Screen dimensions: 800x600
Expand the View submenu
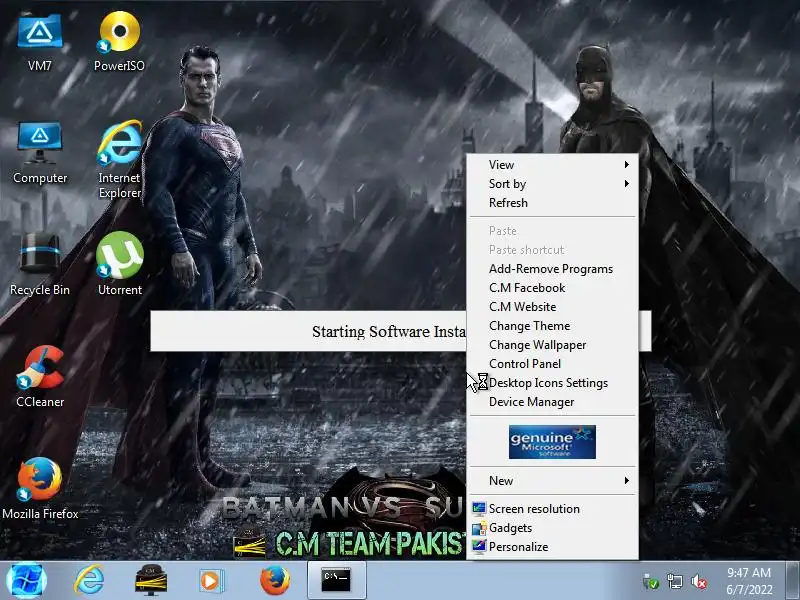[x=553, y=165]
